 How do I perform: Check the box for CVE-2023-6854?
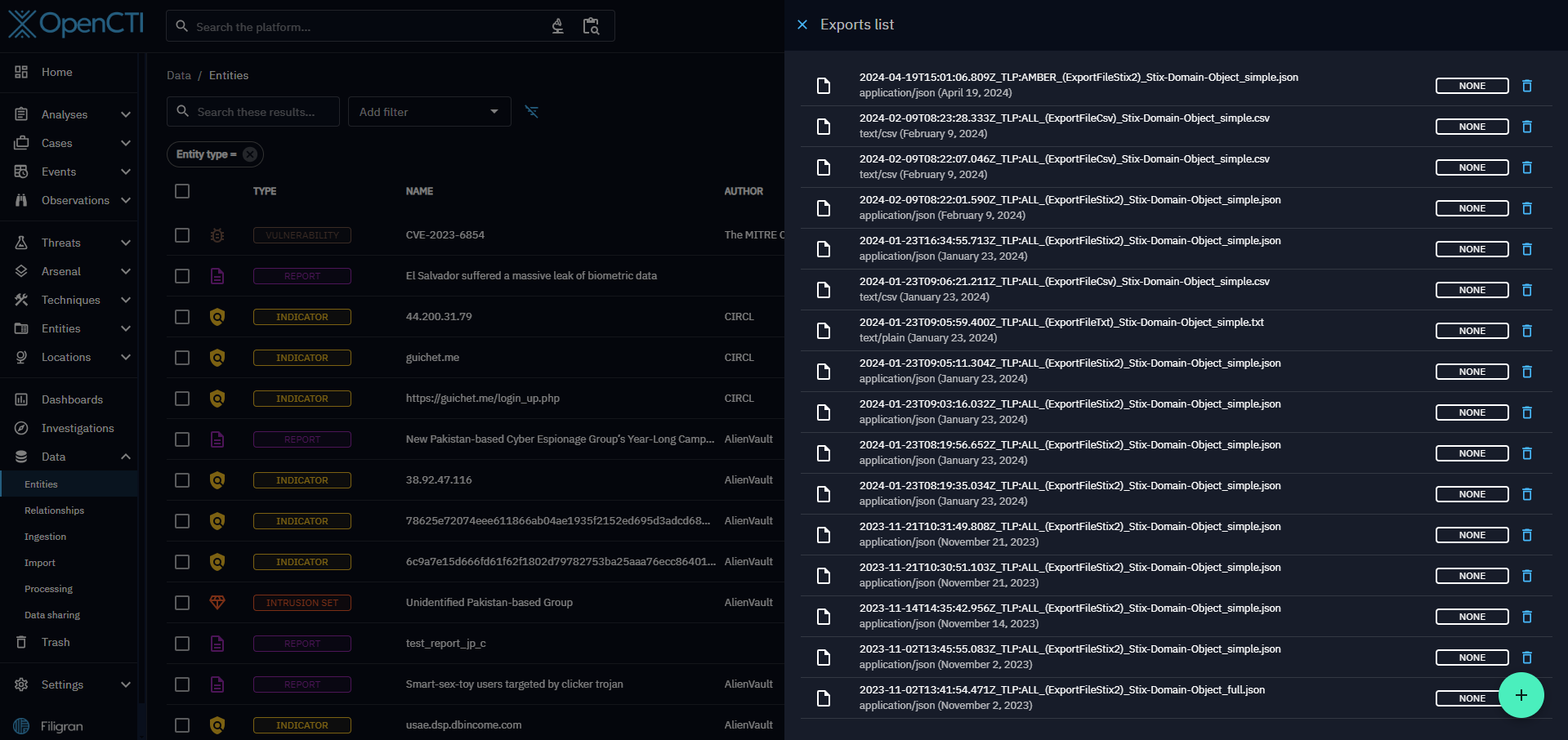[x=182, y=235]
